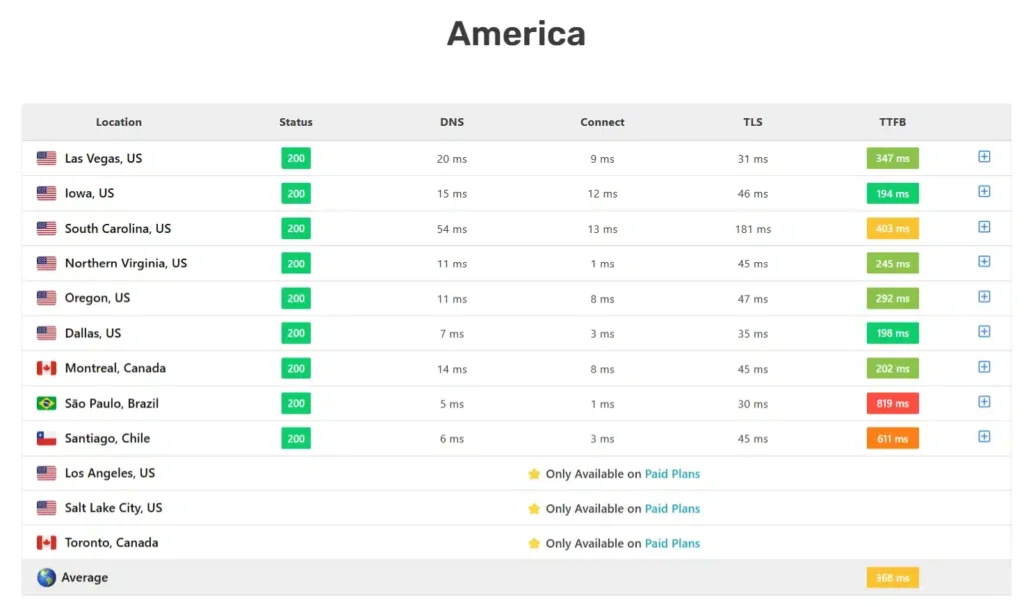
Task: Expand details for Iowa, US row
Action: pos(984,191)
